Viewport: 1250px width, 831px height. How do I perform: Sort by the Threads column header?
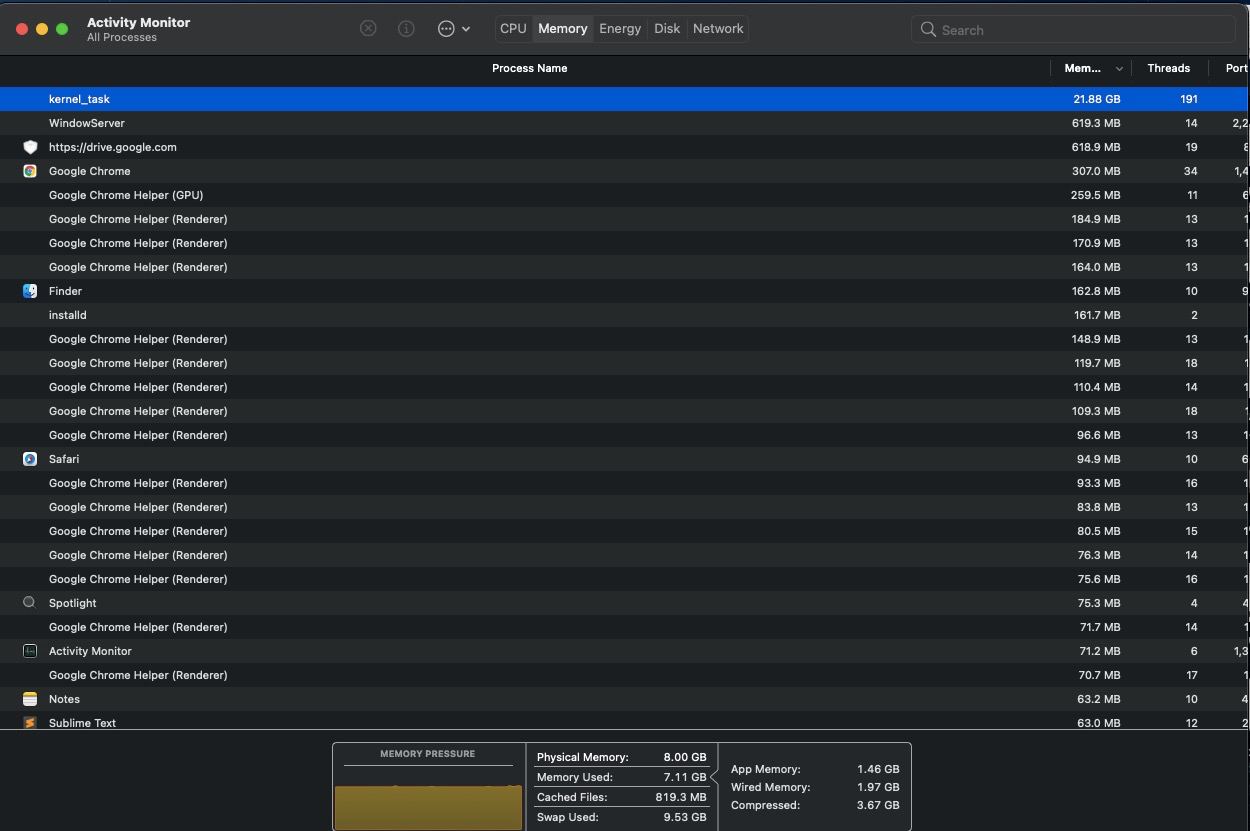coord(1168,68)
